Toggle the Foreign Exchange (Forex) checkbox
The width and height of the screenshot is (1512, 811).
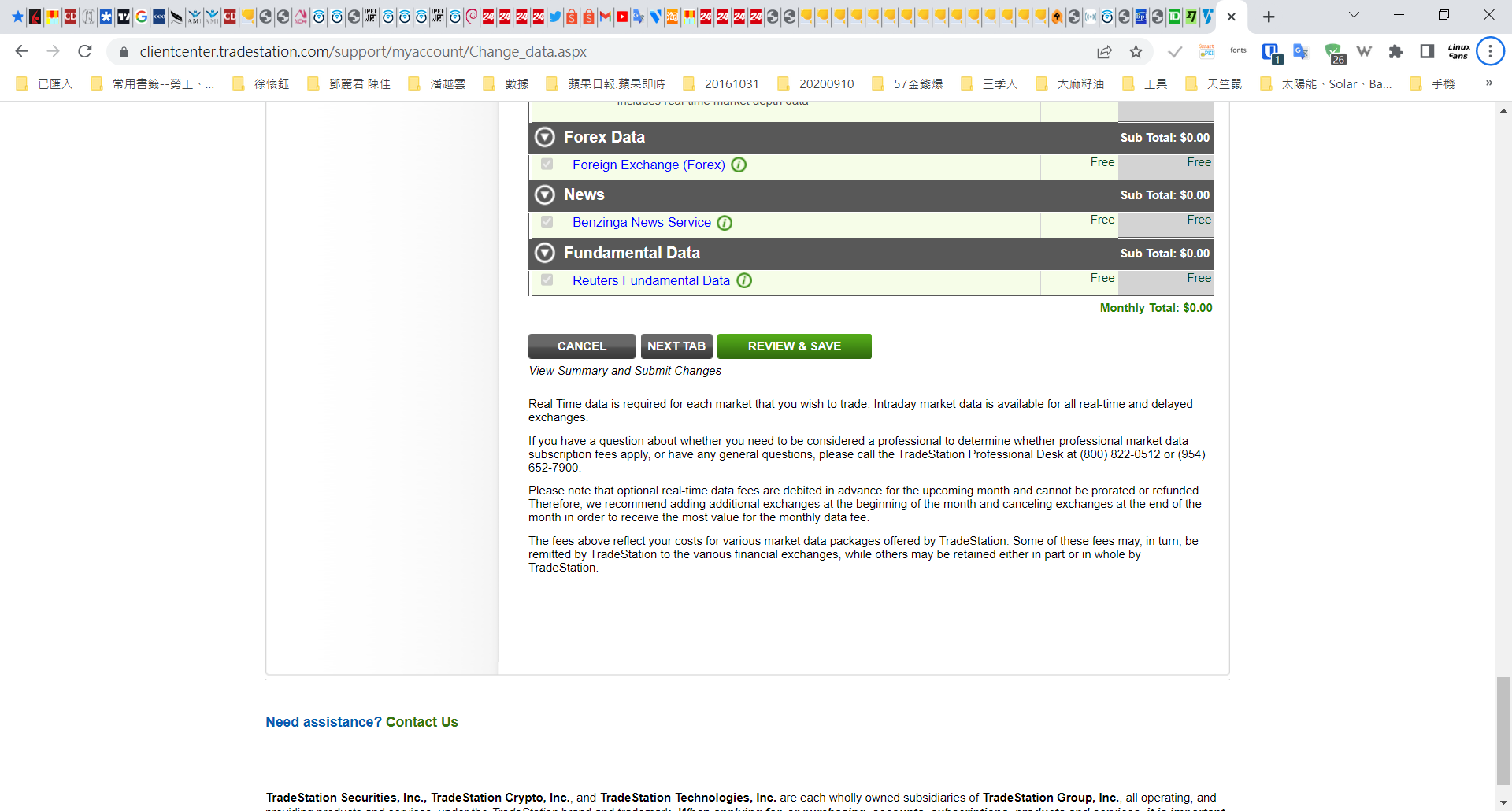[x=547, y=165]
